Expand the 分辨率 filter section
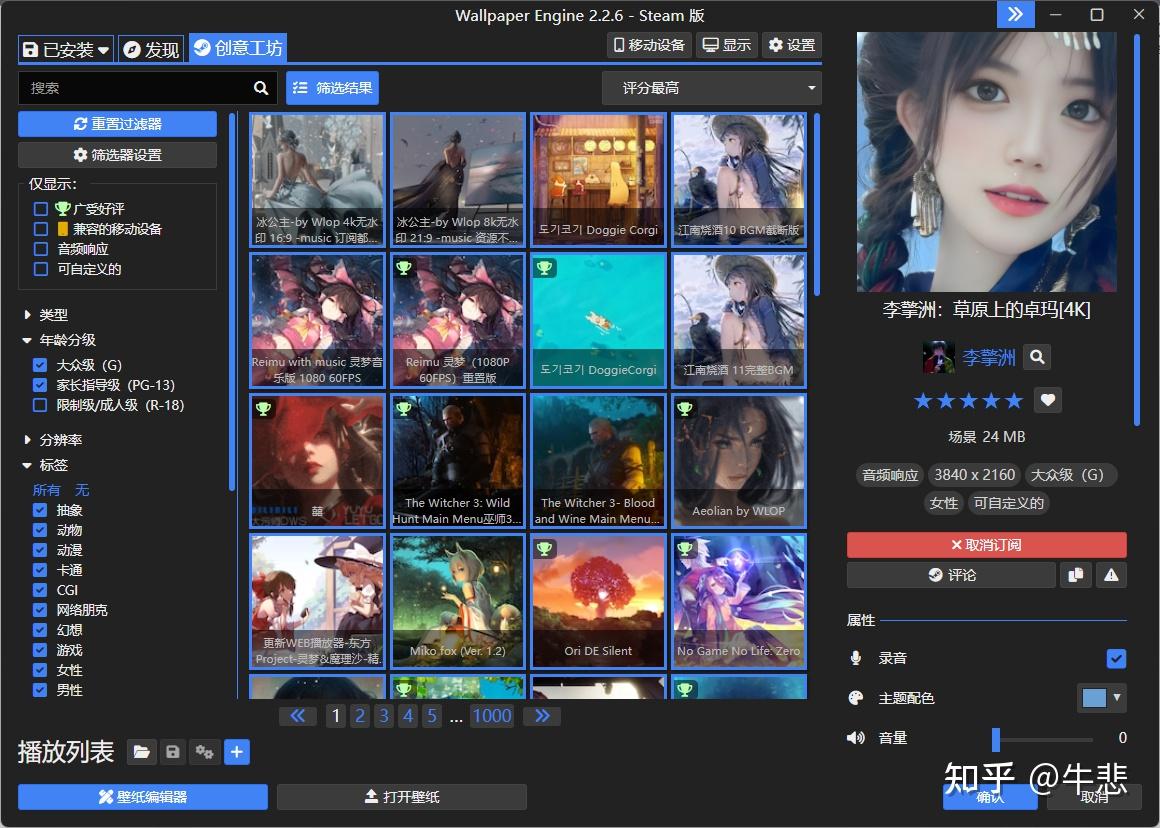Screen dimensions: 1160x828 (x=53, y=440)
